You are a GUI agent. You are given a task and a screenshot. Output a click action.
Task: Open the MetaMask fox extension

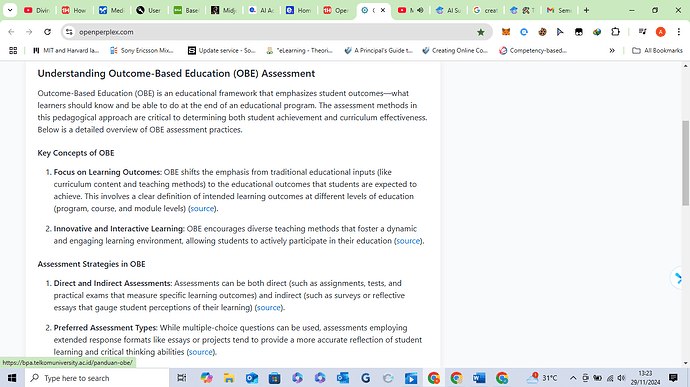[x=506, y=32]
